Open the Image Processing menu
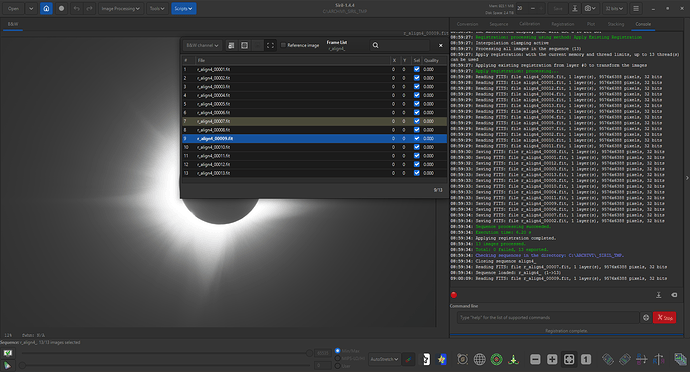The width and height of the screenshot is (690, 372). [x=120, y=8]
